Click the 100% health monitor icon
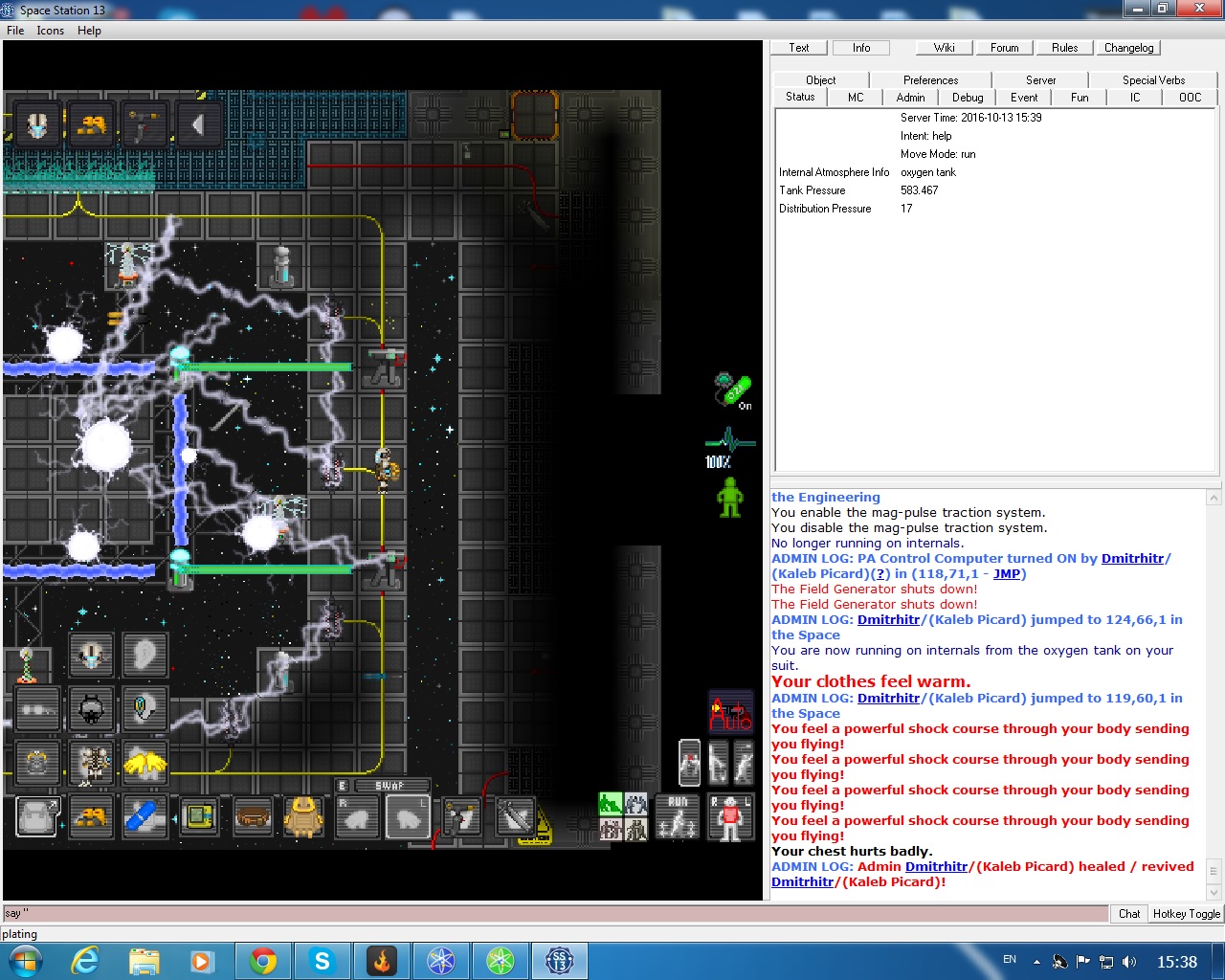1225x980 pixels. [729, 448]
